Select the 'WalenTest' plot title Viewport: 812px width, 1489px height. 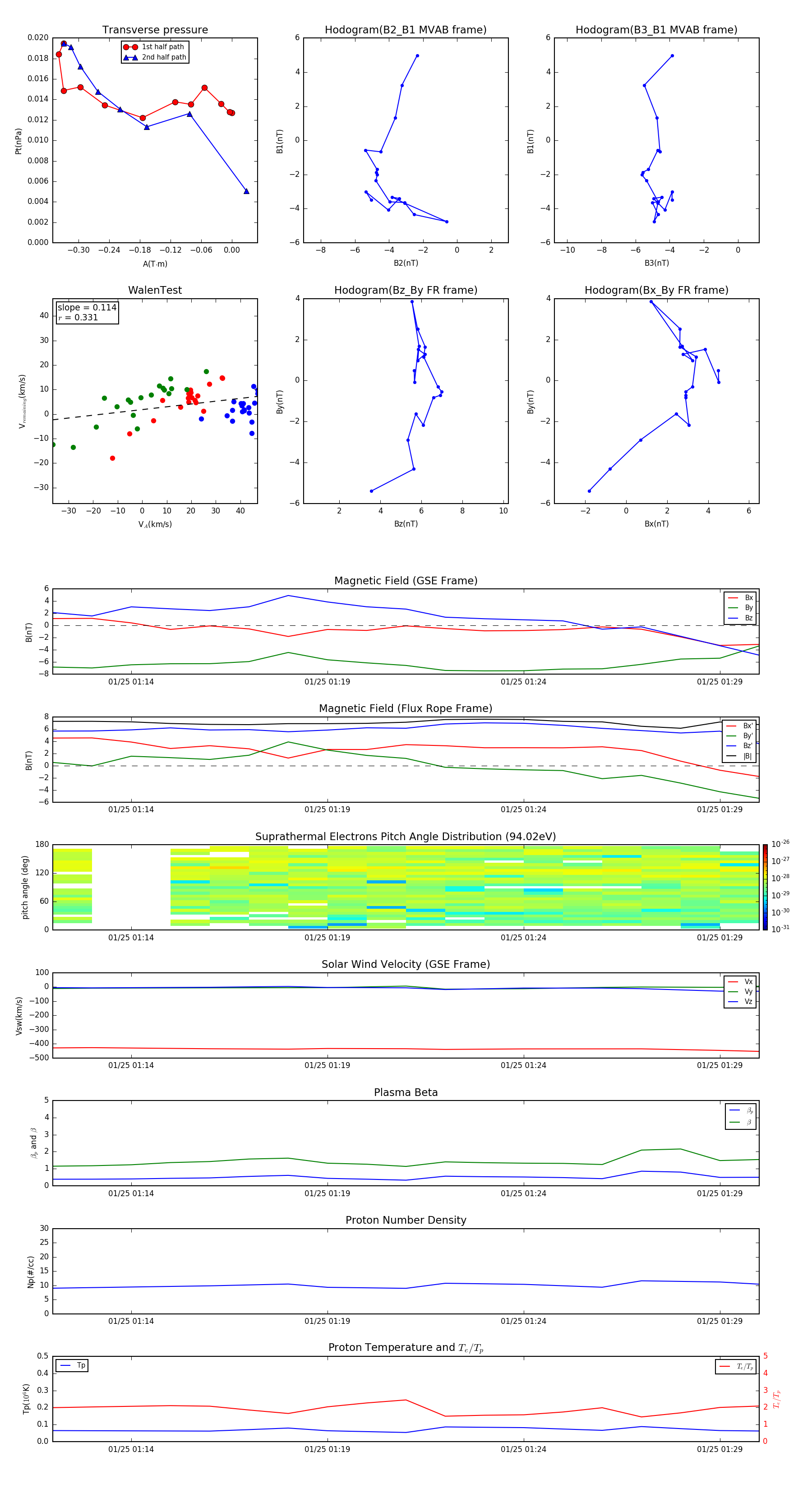click(155, 290)
